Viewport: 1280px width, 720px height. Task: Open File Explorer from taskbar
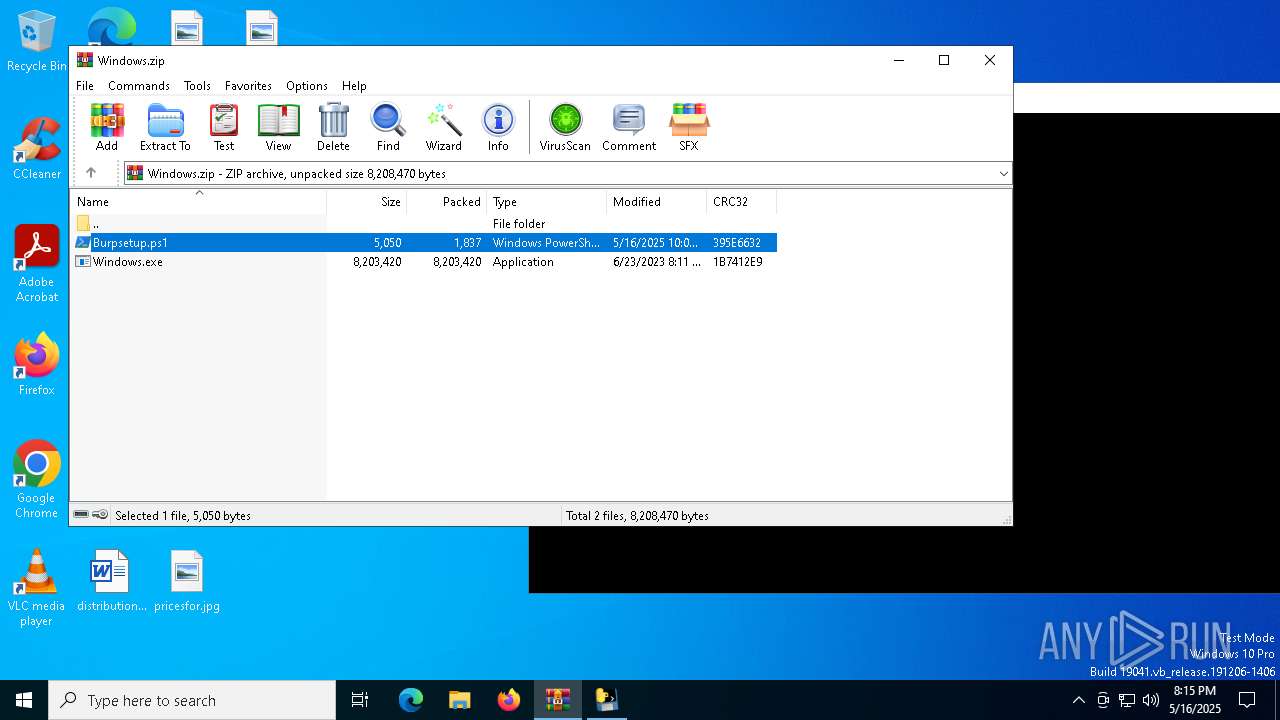coord(460,700)
